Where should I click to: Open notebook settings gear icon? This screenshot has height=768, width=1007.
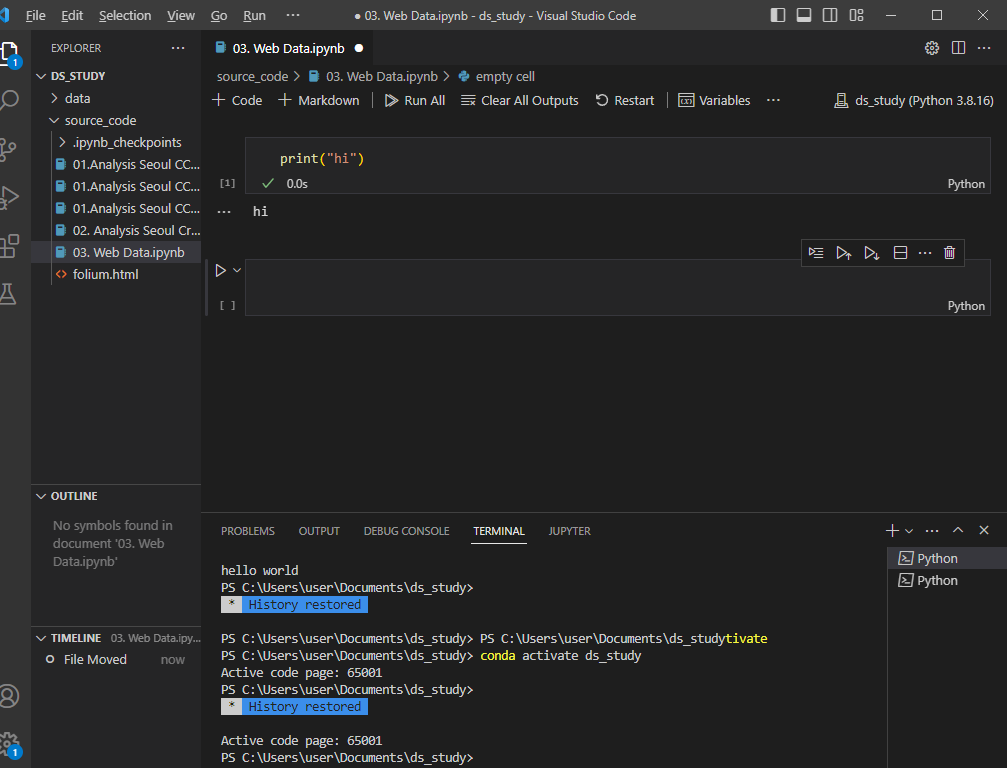tap(932, 48)
